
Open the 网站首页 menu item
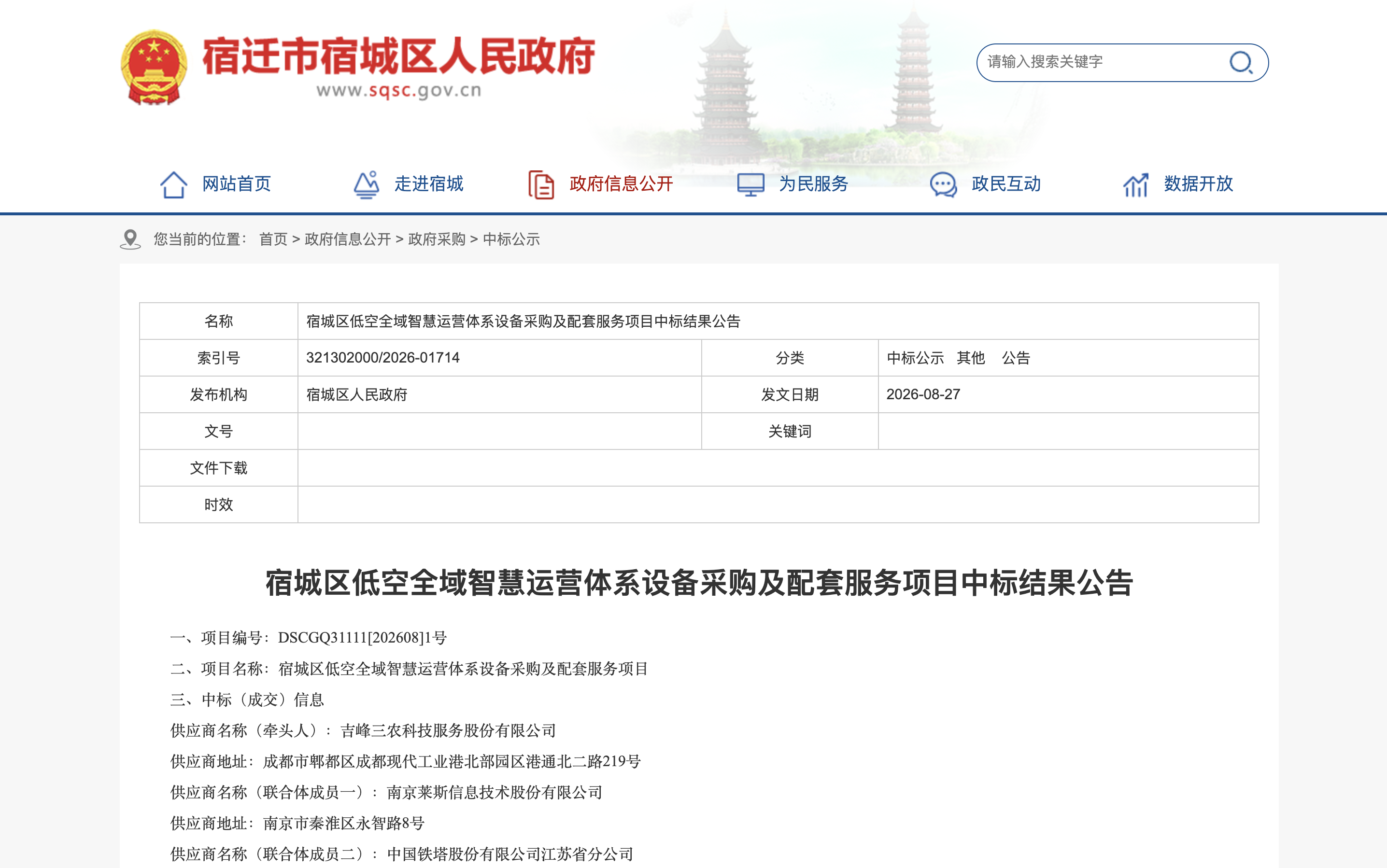[236, 184]
